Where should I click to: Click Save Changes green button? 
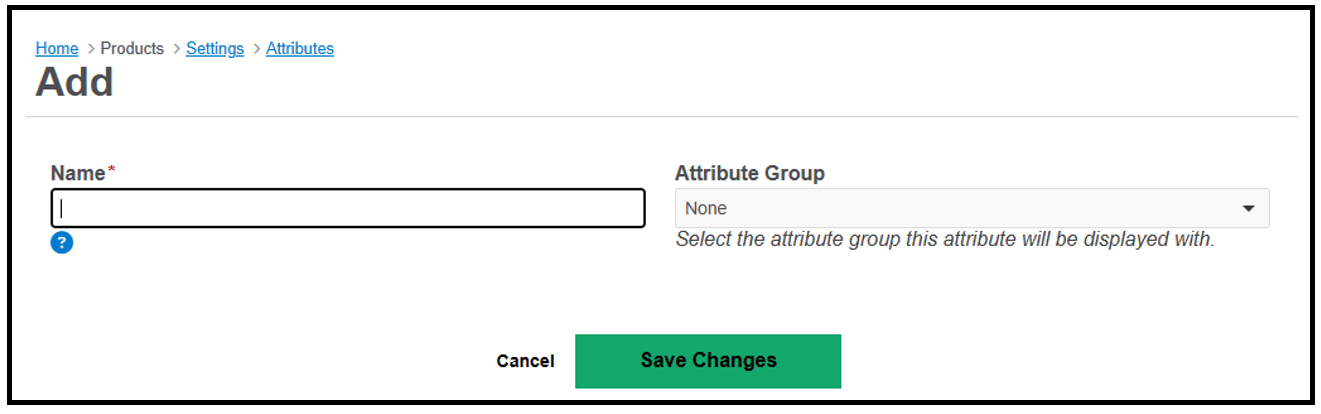708,361
